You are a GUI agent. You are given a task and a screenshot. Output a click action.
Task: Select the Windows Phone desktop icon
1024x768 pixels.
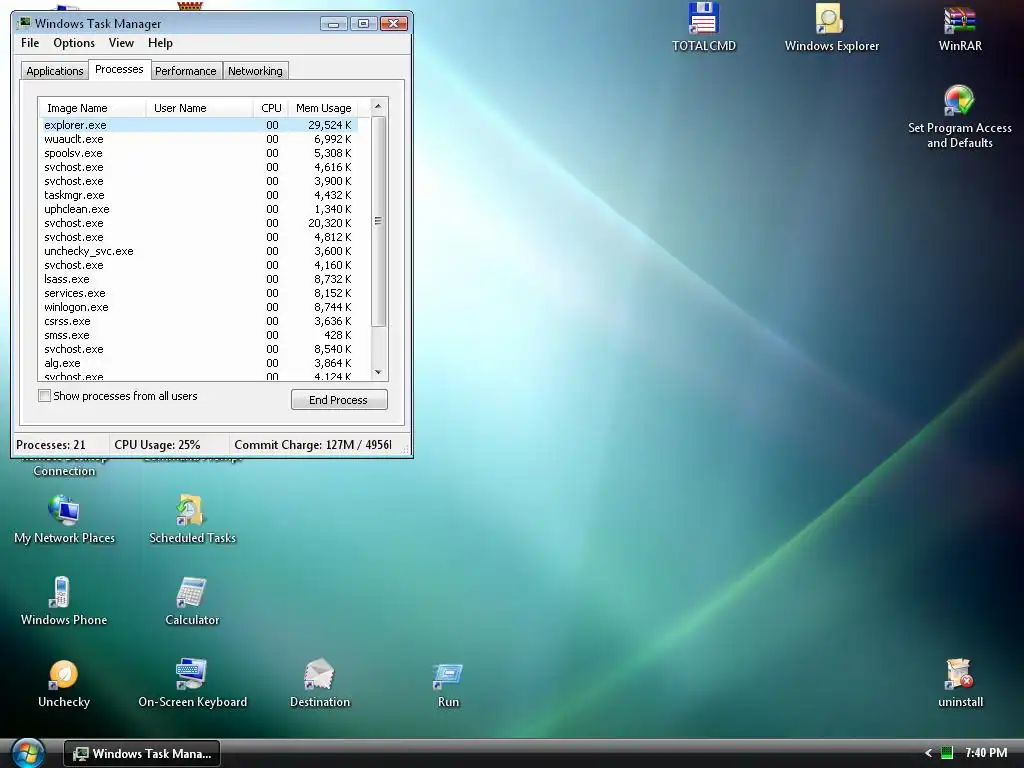[63, 601]
